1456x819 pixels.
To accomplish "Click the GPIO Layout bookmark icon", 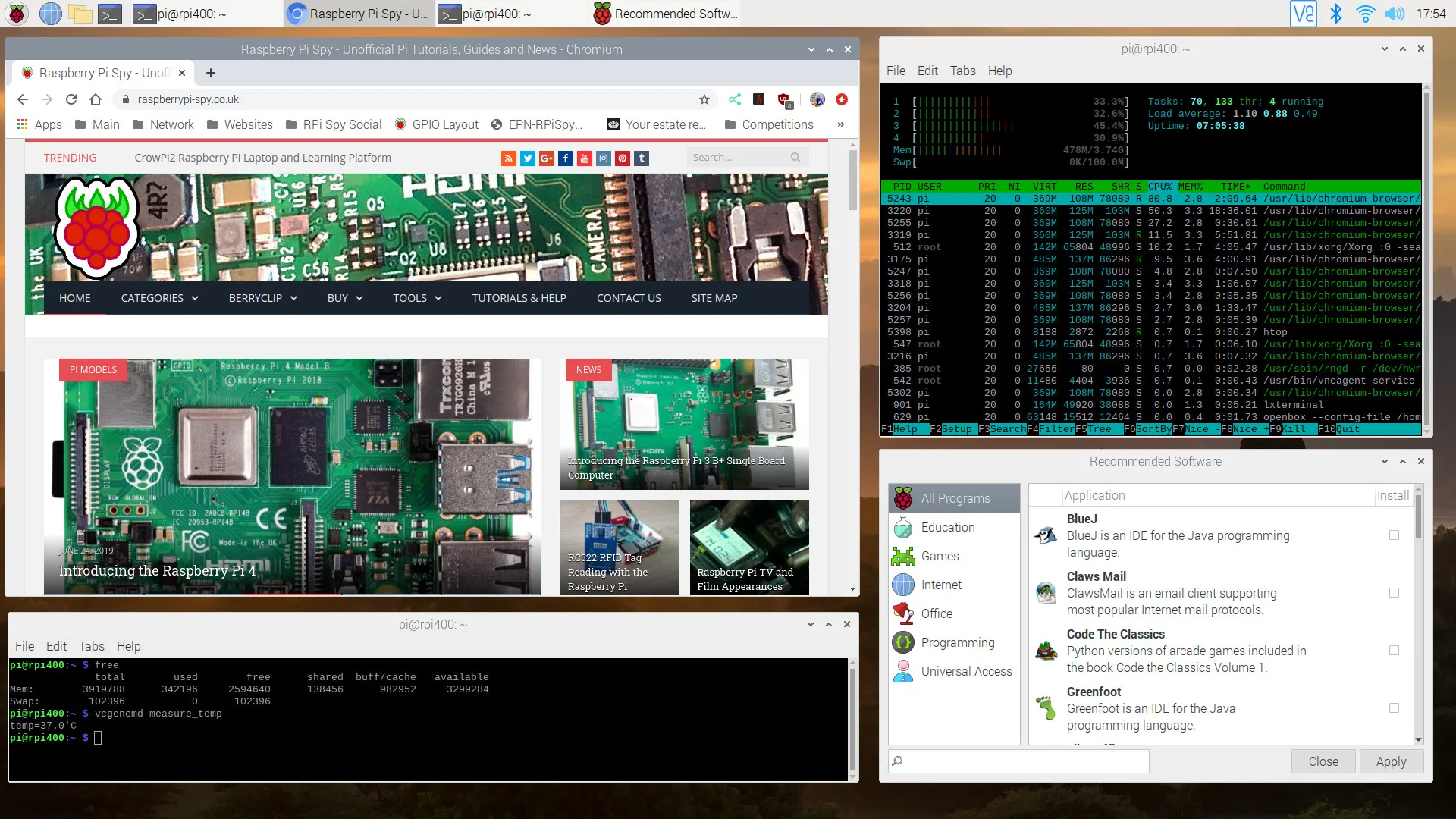I will tap(403, 124).
